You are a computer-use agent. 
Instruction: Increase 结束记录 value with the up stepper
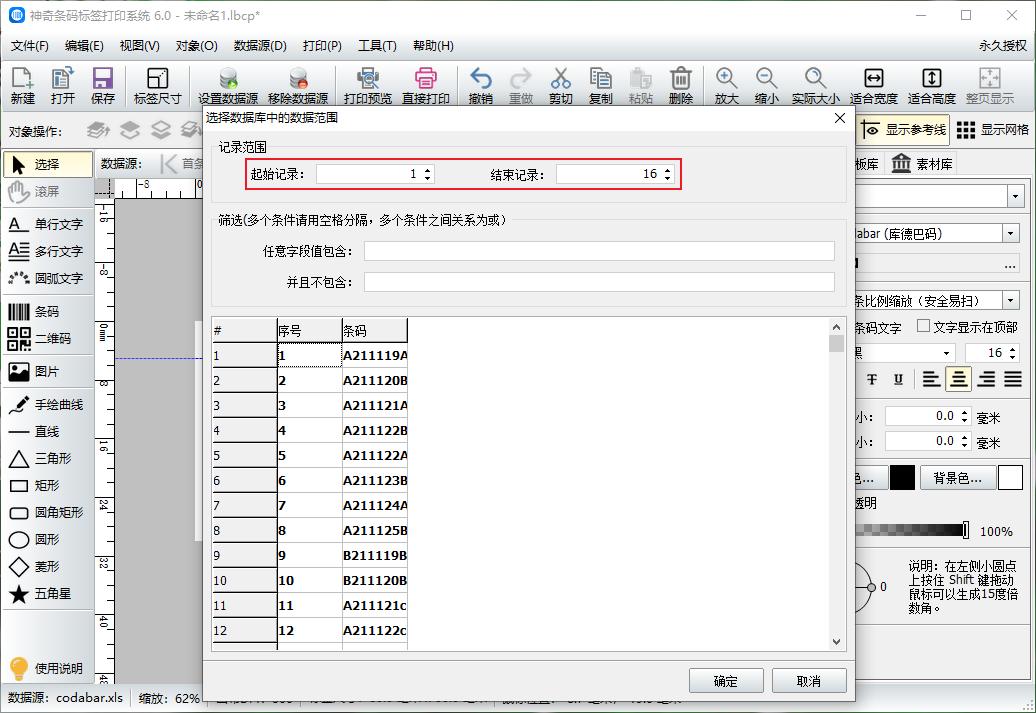pyautogui.click(x=667, y=168)
